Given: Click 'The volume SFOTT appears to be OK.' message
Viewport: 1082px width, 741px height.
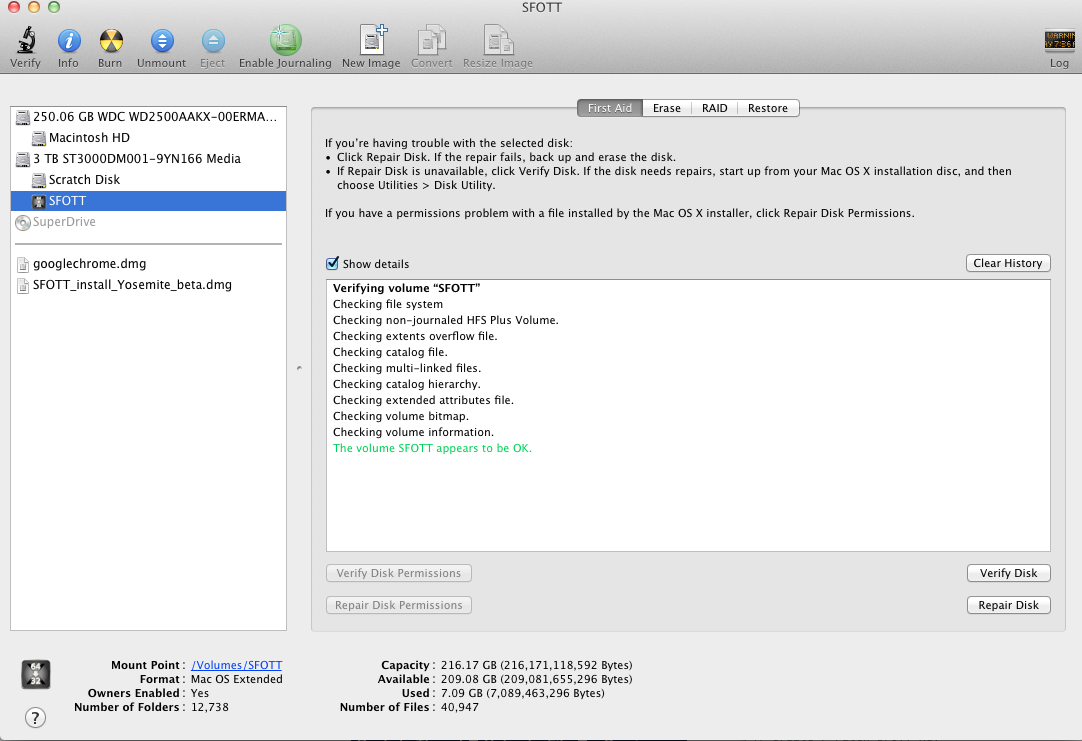Looking at the screenshot, I should click(x=432, y=448).
